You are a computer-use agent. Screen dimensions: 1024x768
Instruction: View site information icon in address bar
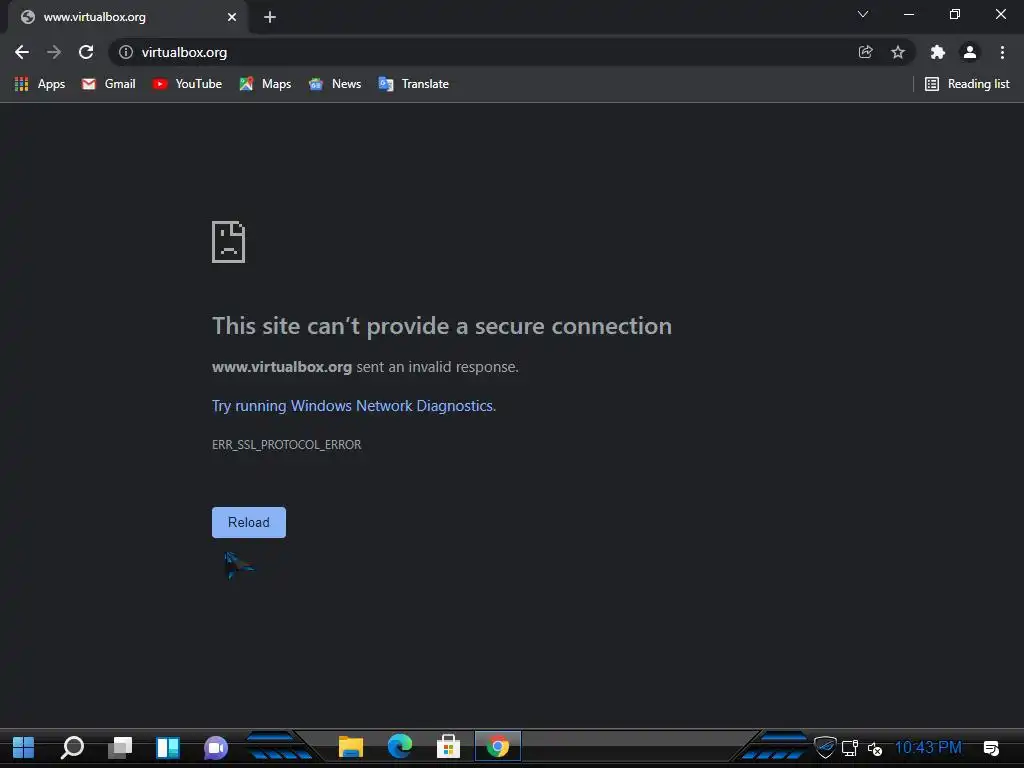point(126,52)
